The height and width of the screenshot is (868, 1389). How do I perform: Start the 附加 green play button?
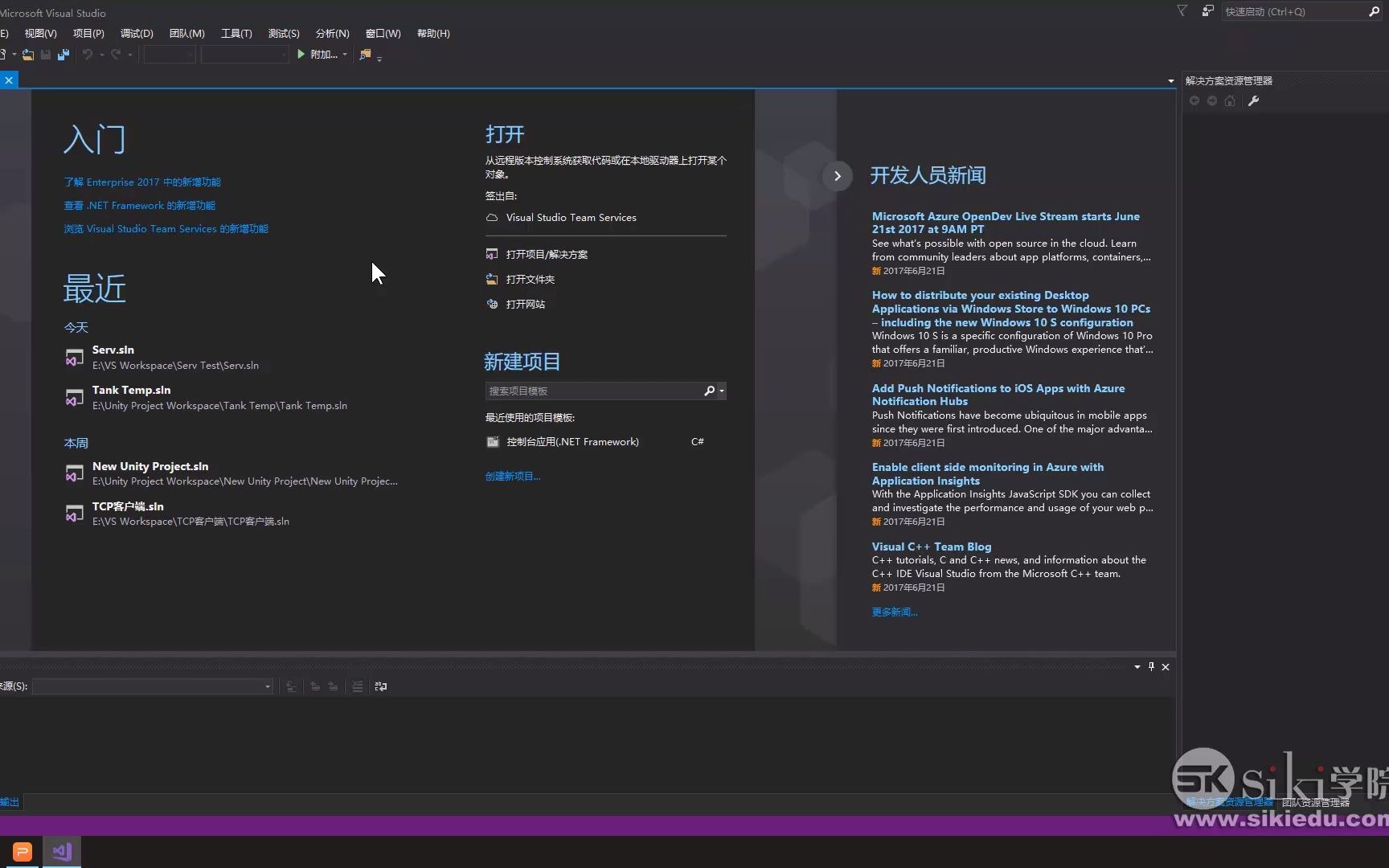click(x=301, y=55)
